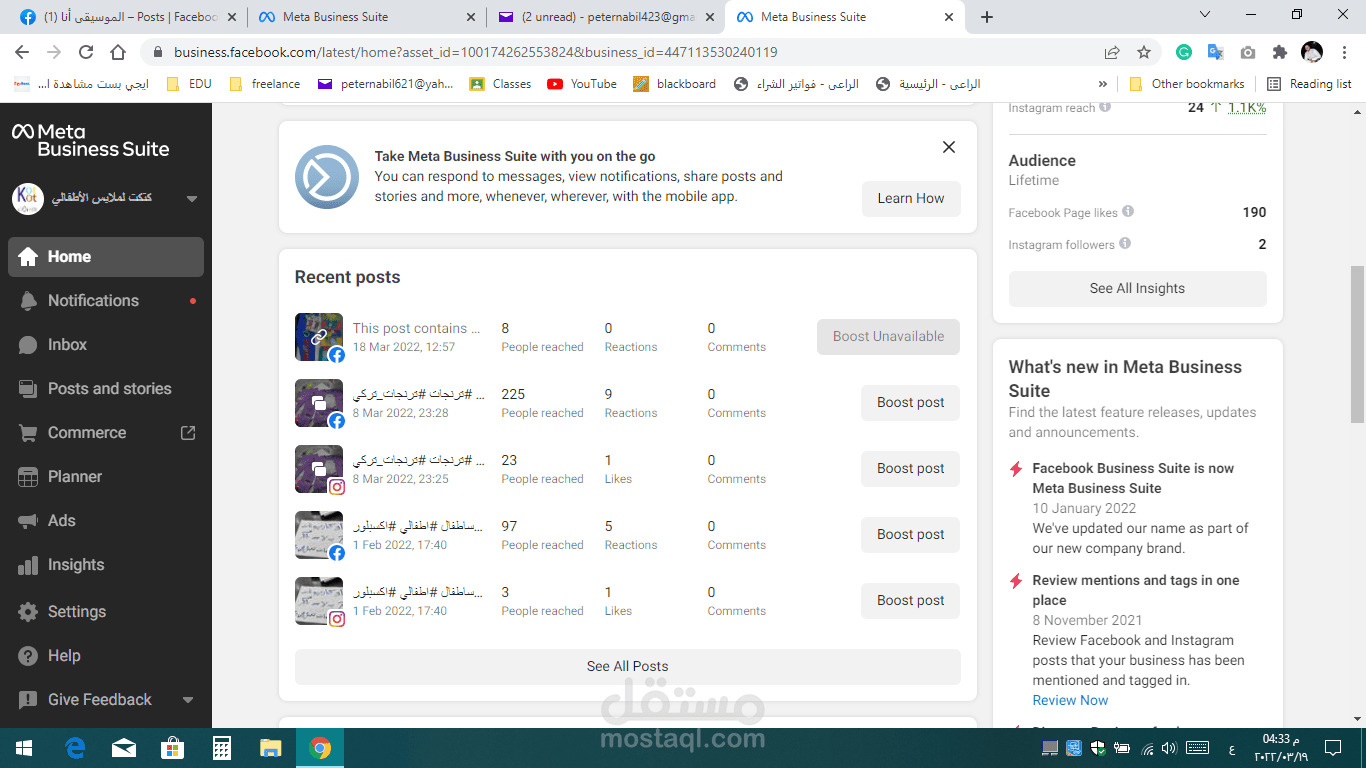Open the Google Translate extension icon
The image size is (1366, 768).
click(x=1216, y=52)
